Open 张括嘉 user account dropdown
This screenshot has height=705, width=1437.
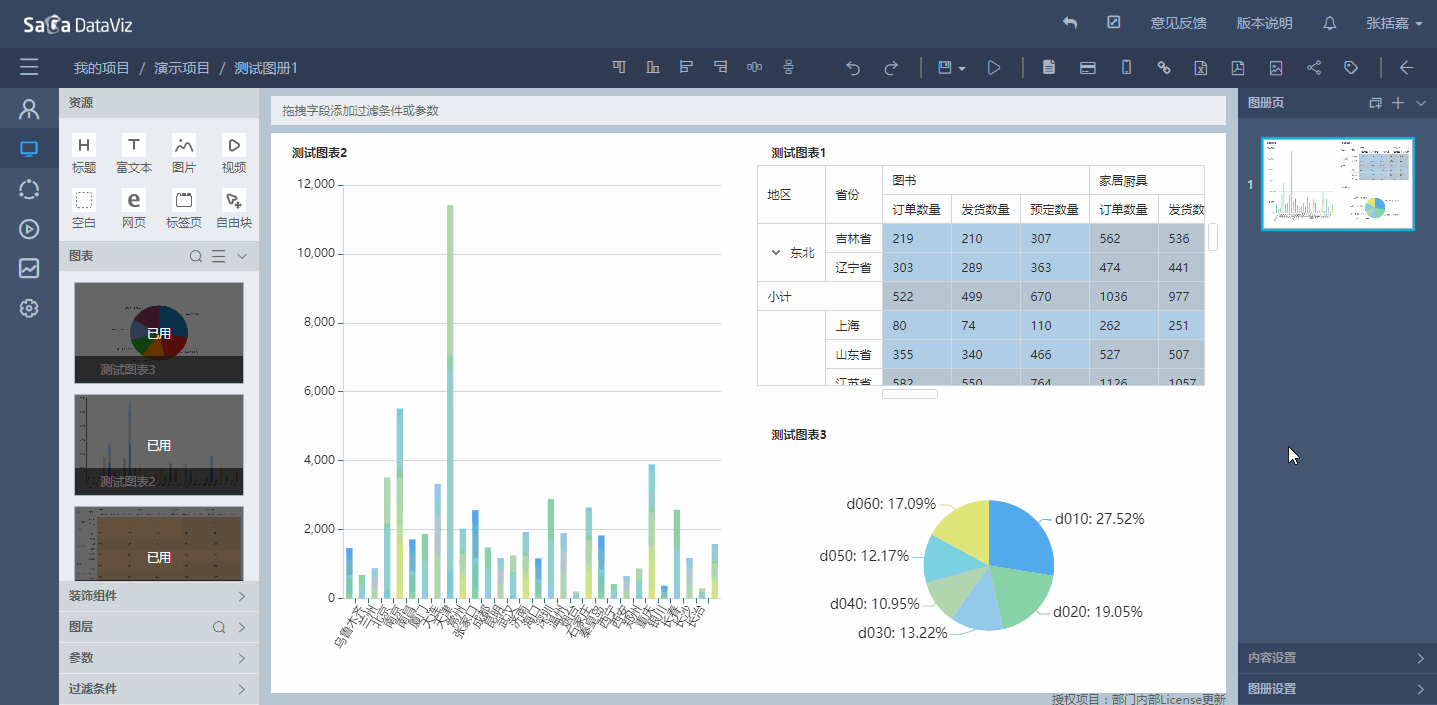(x=1394, y=23)
